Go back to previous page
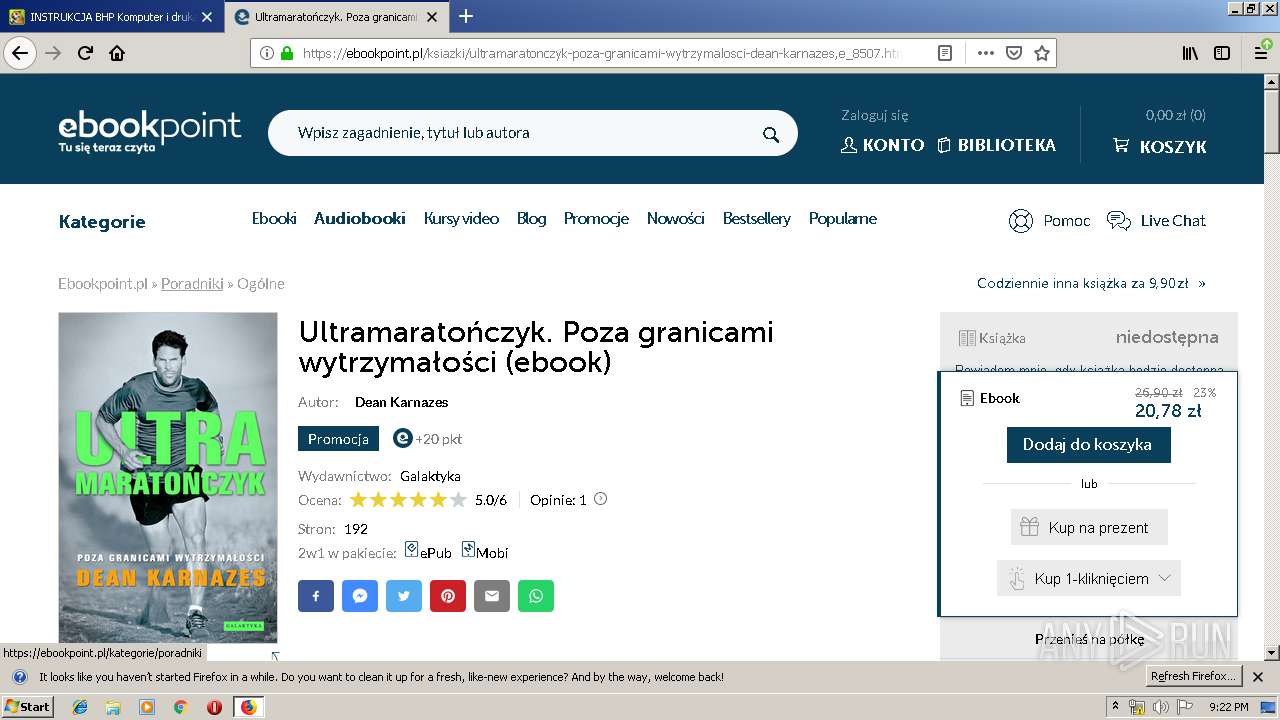 tap(19, 53)
